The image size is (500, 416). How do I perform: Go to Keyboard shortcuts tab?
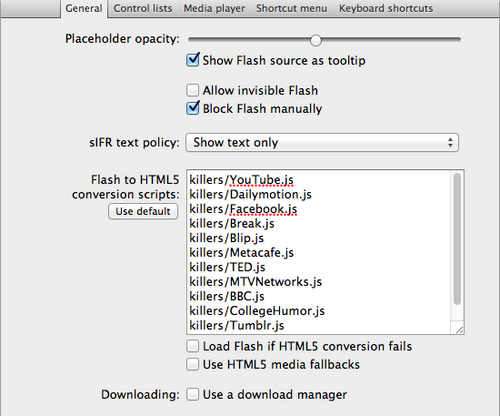point(386,8)
